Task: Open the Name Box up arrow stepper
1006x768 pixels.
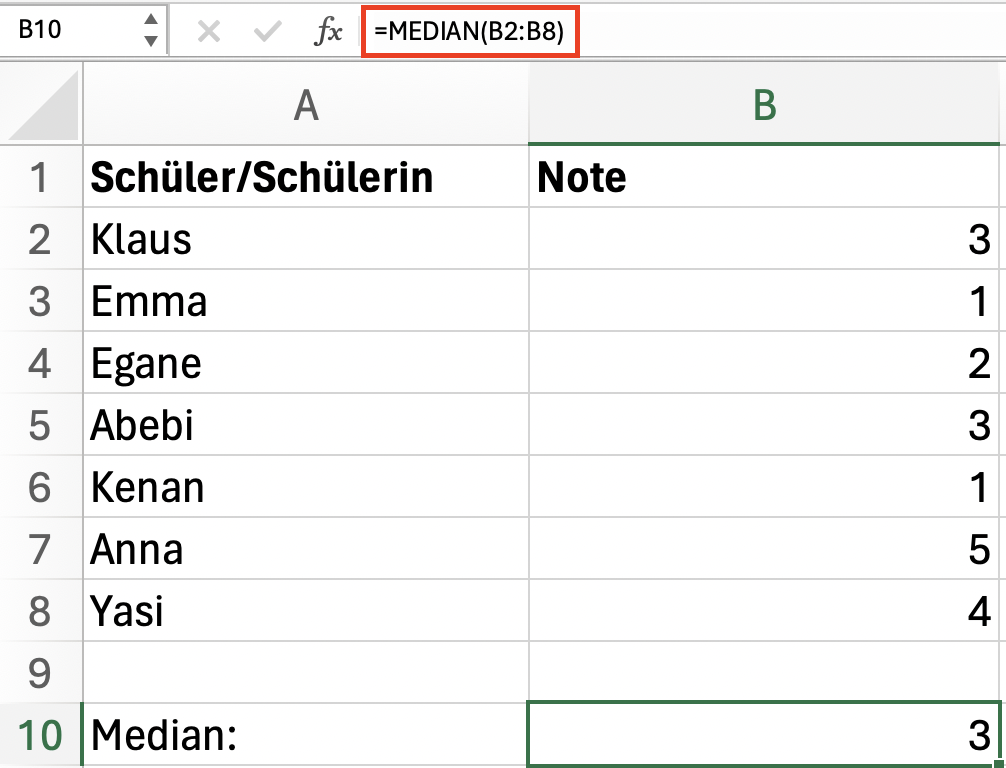Action: (x=151, y=19)
